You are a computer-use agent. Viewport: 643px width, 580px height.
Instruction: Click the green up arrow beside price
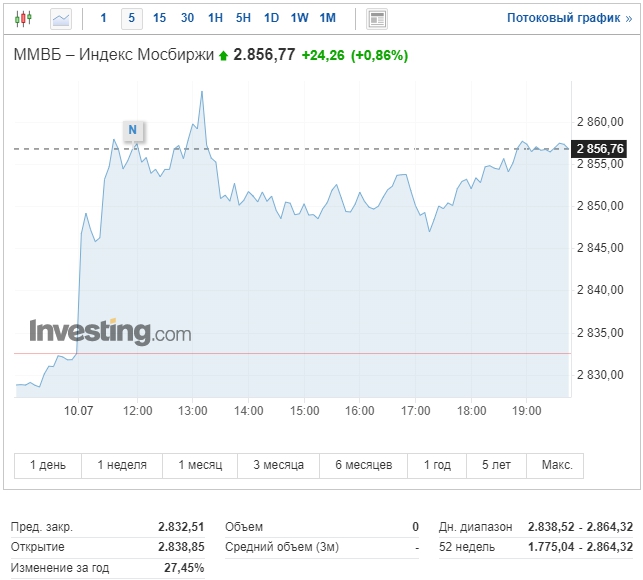coord(223,56)
